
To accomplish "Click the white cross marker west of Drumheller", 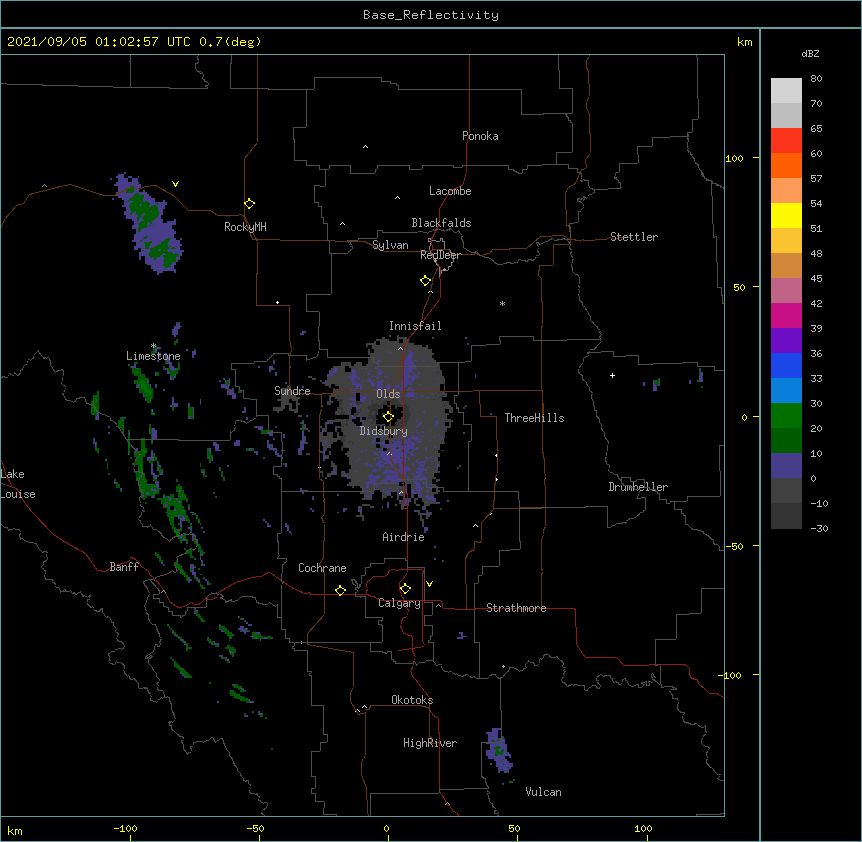I will [x=612, y=375].
